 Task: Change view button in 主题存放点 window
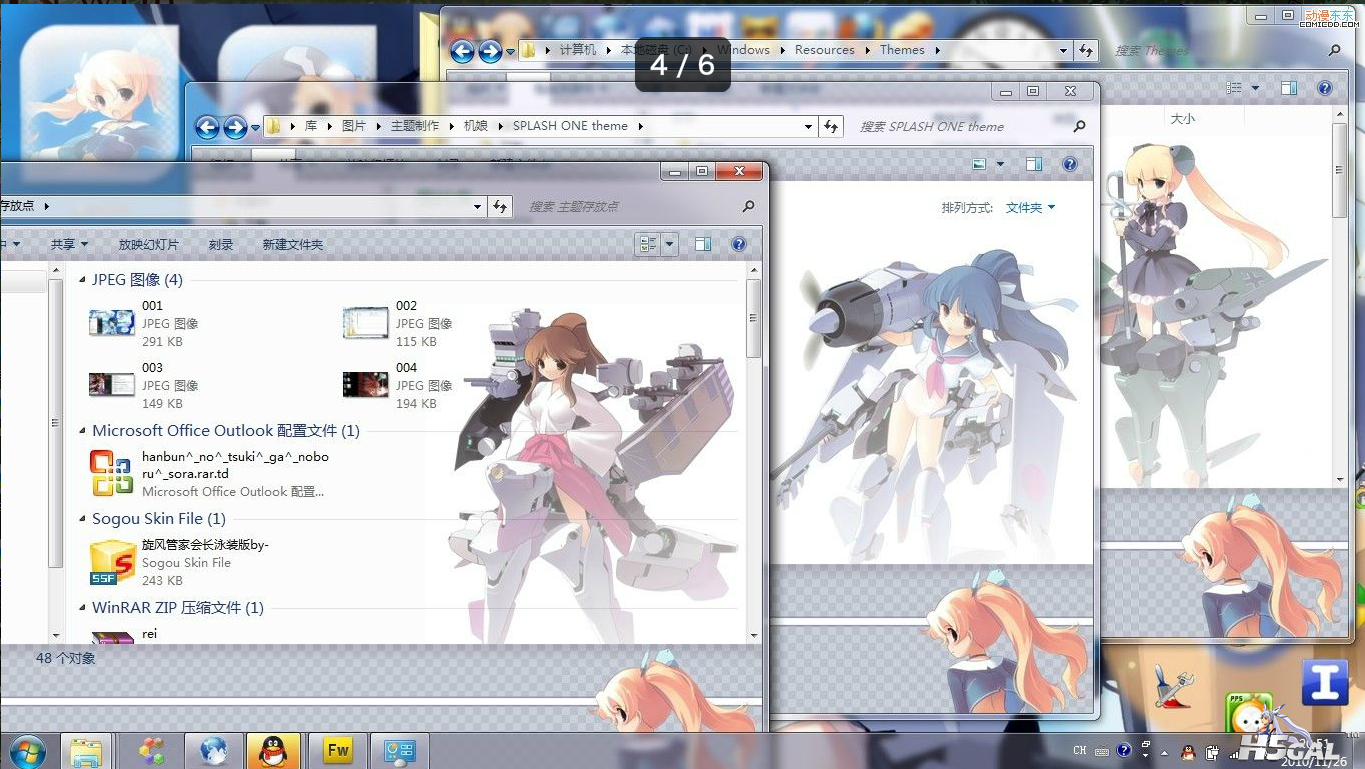pos(648,244)
